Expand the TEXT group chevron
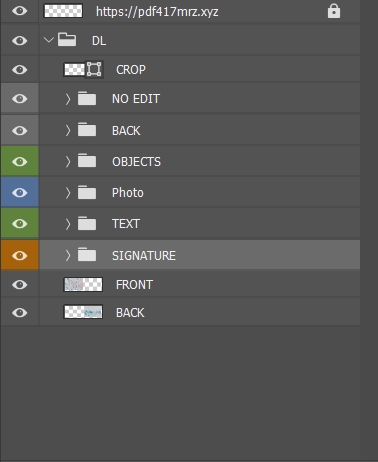 [x=68, y=224]
